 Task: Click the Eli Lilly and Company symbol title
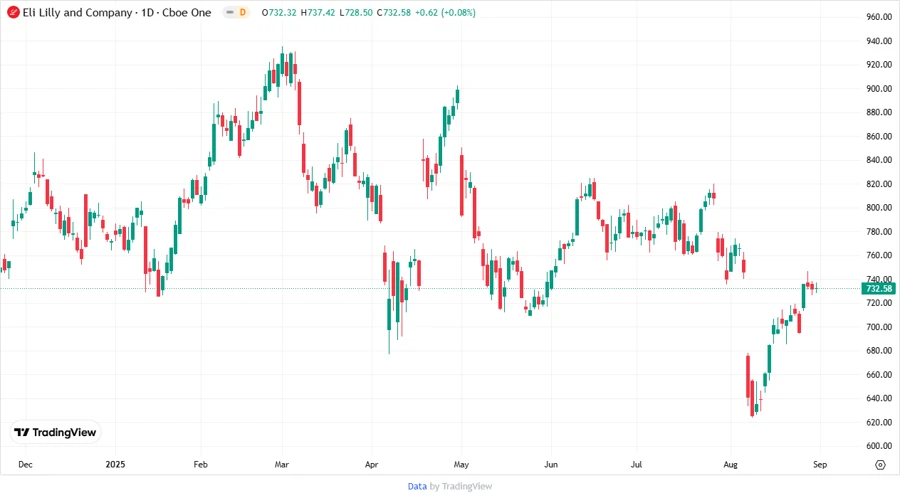tap(77, 13)
